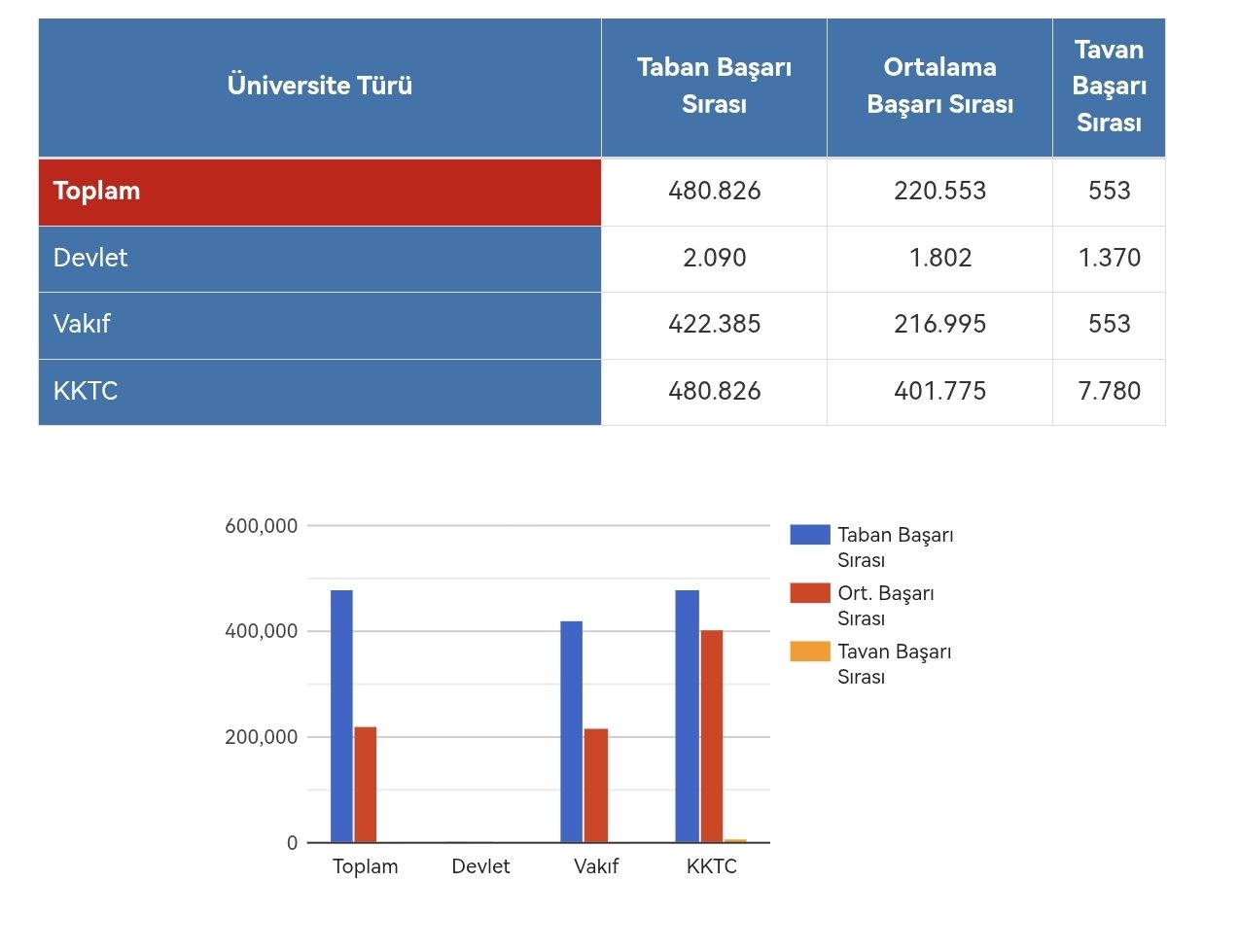1239x952 pixels.
Task: Select the 480.826 cell in the Toplam row
Action: tap(714, 192)
